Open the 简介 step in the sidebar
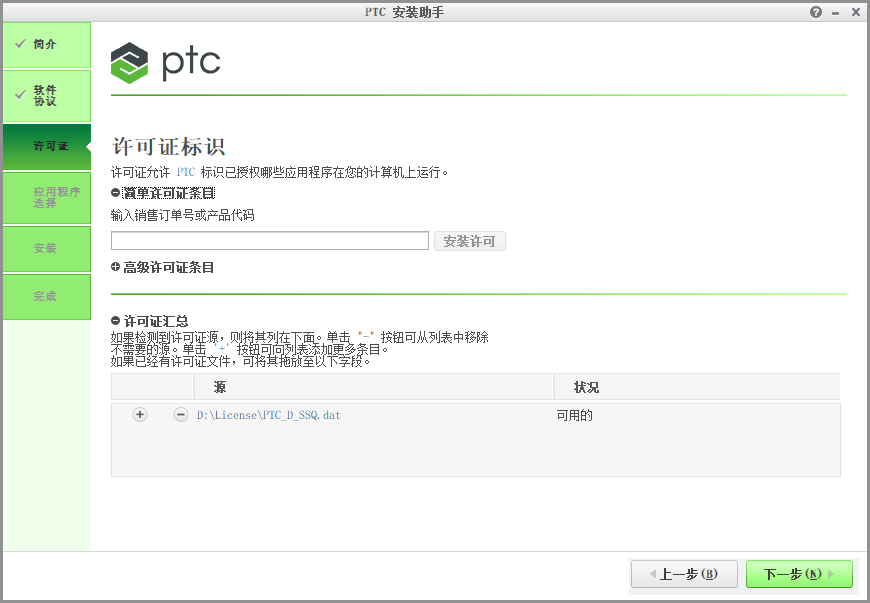Viewport: 870px width, 603px height. tap(47, 45)
